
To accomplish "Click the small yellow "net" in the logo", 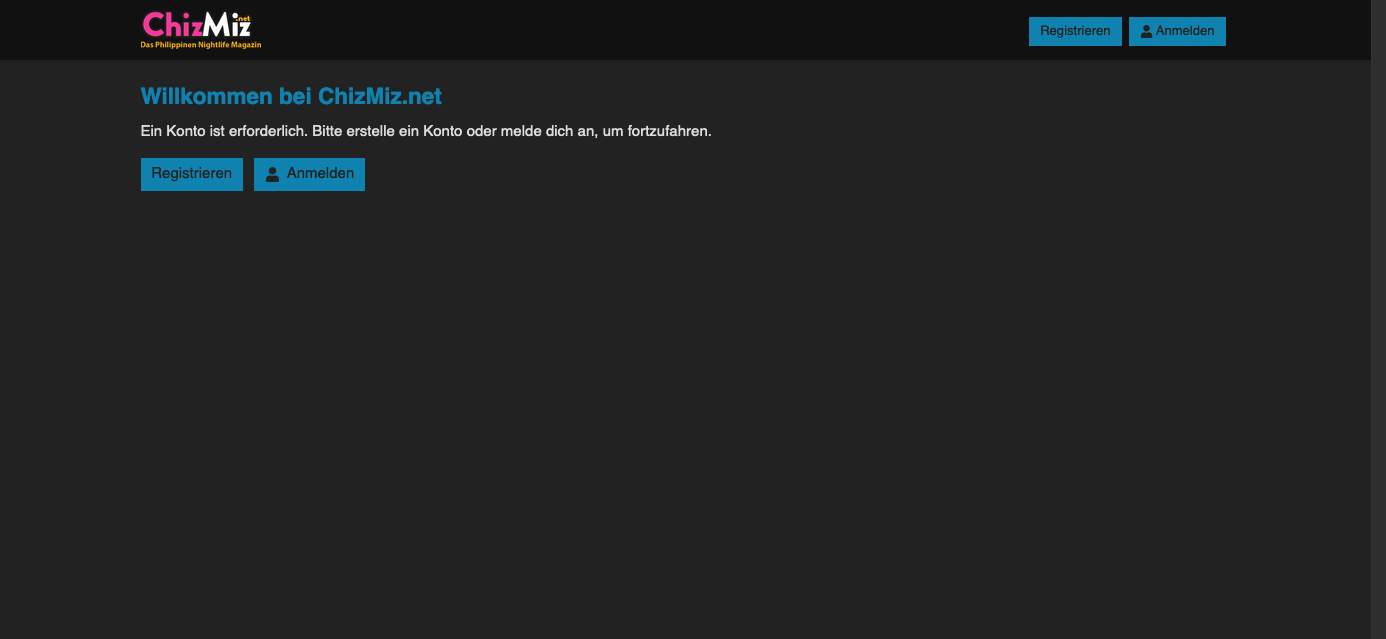I will 243,17.
